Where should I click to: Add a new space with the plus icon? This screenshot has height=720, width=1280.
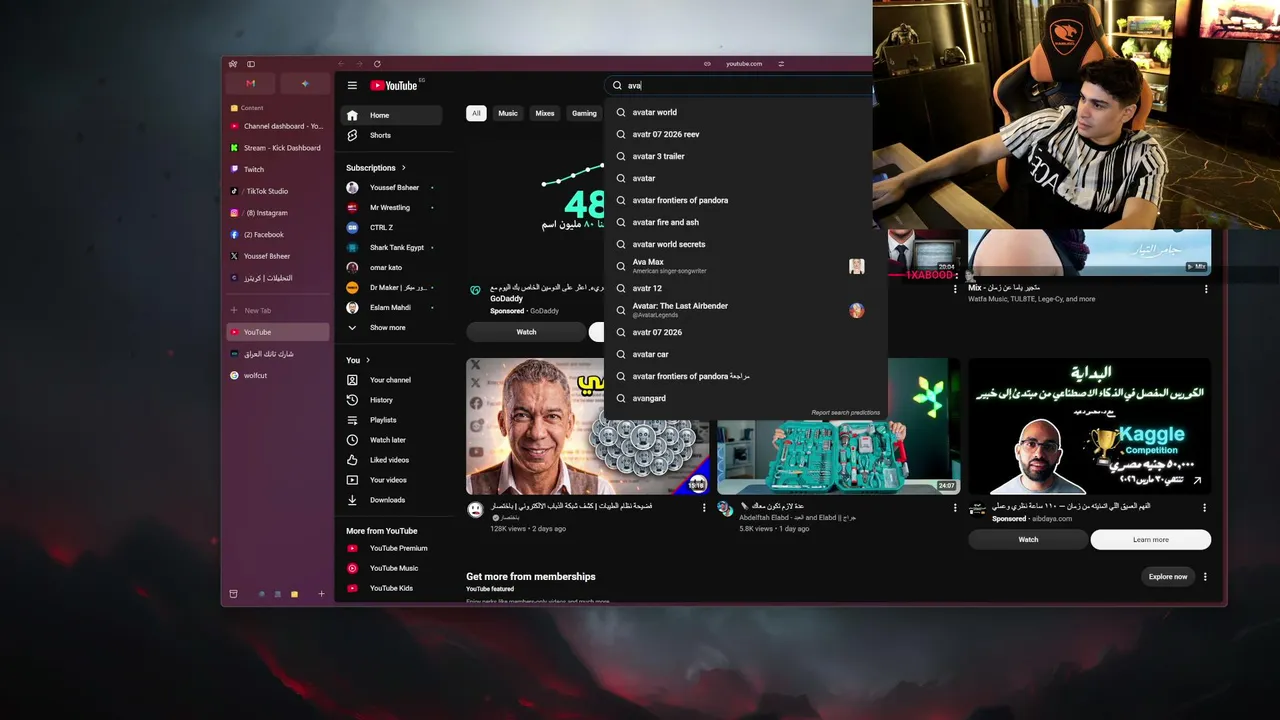321,594
